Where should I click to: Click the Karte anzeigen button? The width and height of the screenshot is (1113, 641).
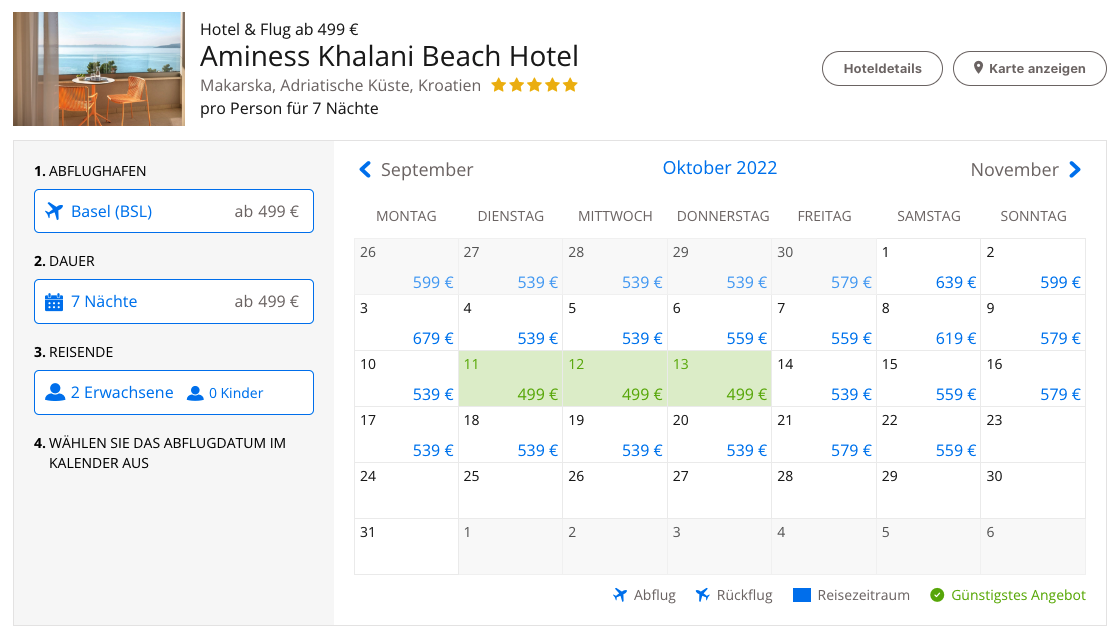pos(1030,69)
